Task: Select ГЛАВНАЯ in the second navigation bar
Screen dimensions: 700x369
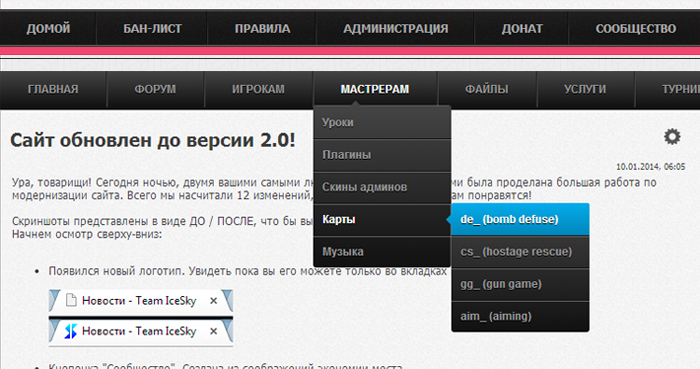Action: point(53,89)
